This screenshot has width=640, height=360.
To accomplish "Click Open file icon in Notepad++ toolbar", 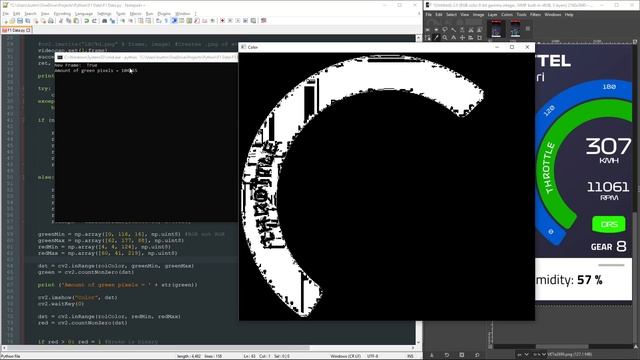I will point(12,21).
